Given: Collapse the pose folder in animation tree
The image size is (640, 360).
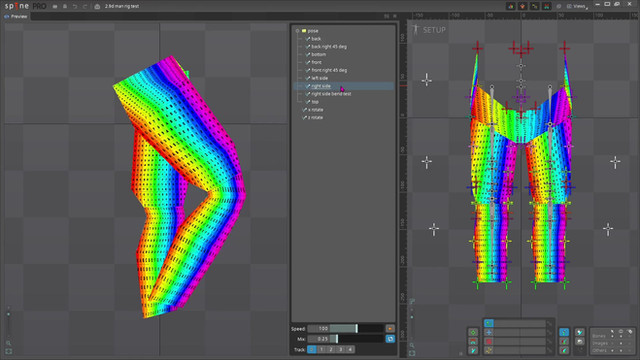Looking at the screenshot, I should tap(298, 31).
